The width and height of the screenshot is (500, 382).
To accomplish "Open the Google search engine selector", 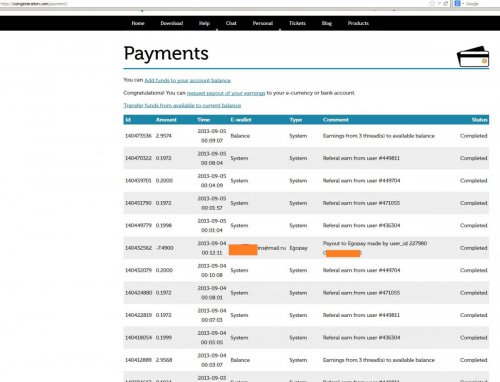I will [459, 3].
